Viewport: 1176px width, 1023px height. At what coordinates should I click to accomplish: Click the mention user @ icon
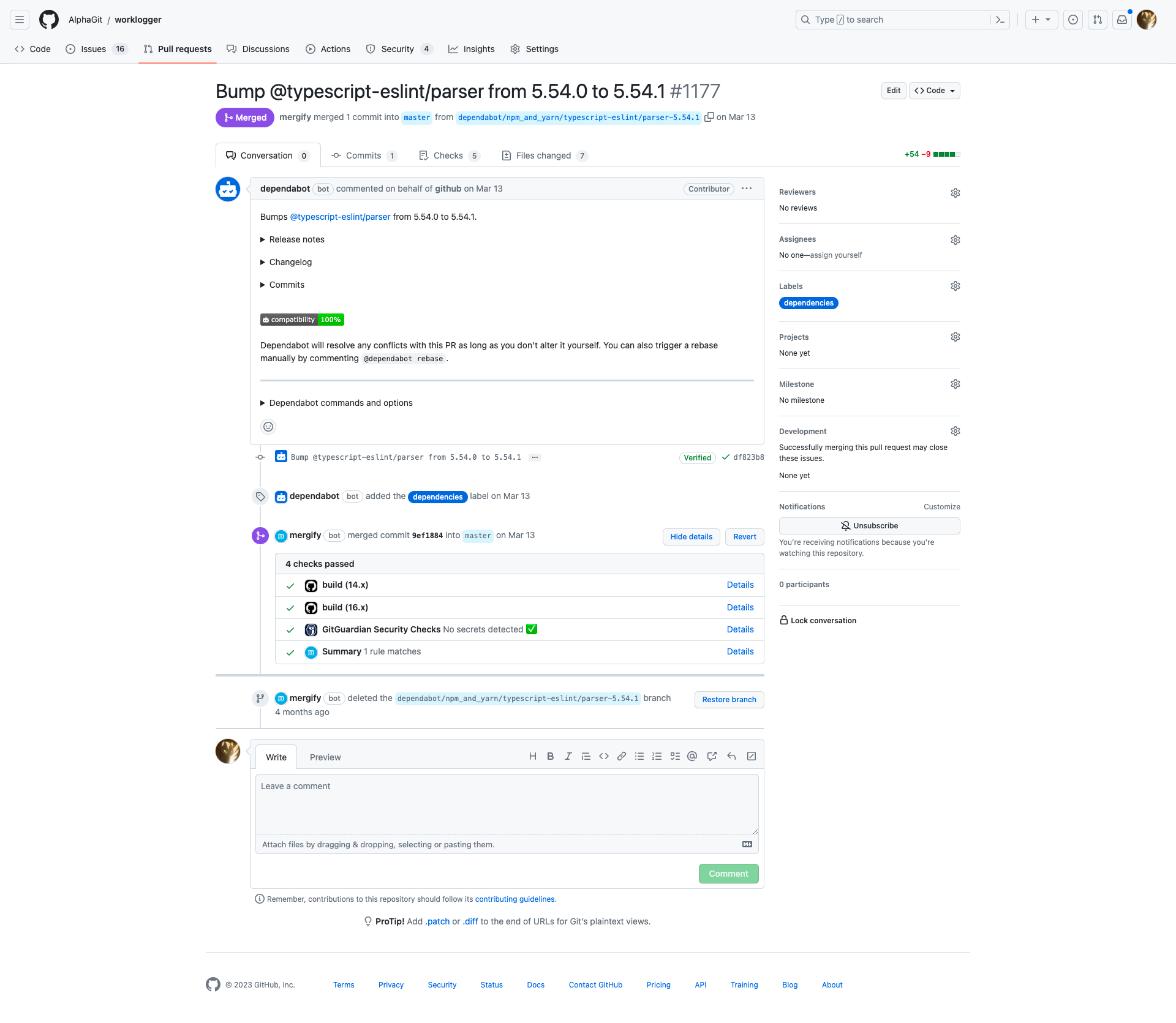692,756
